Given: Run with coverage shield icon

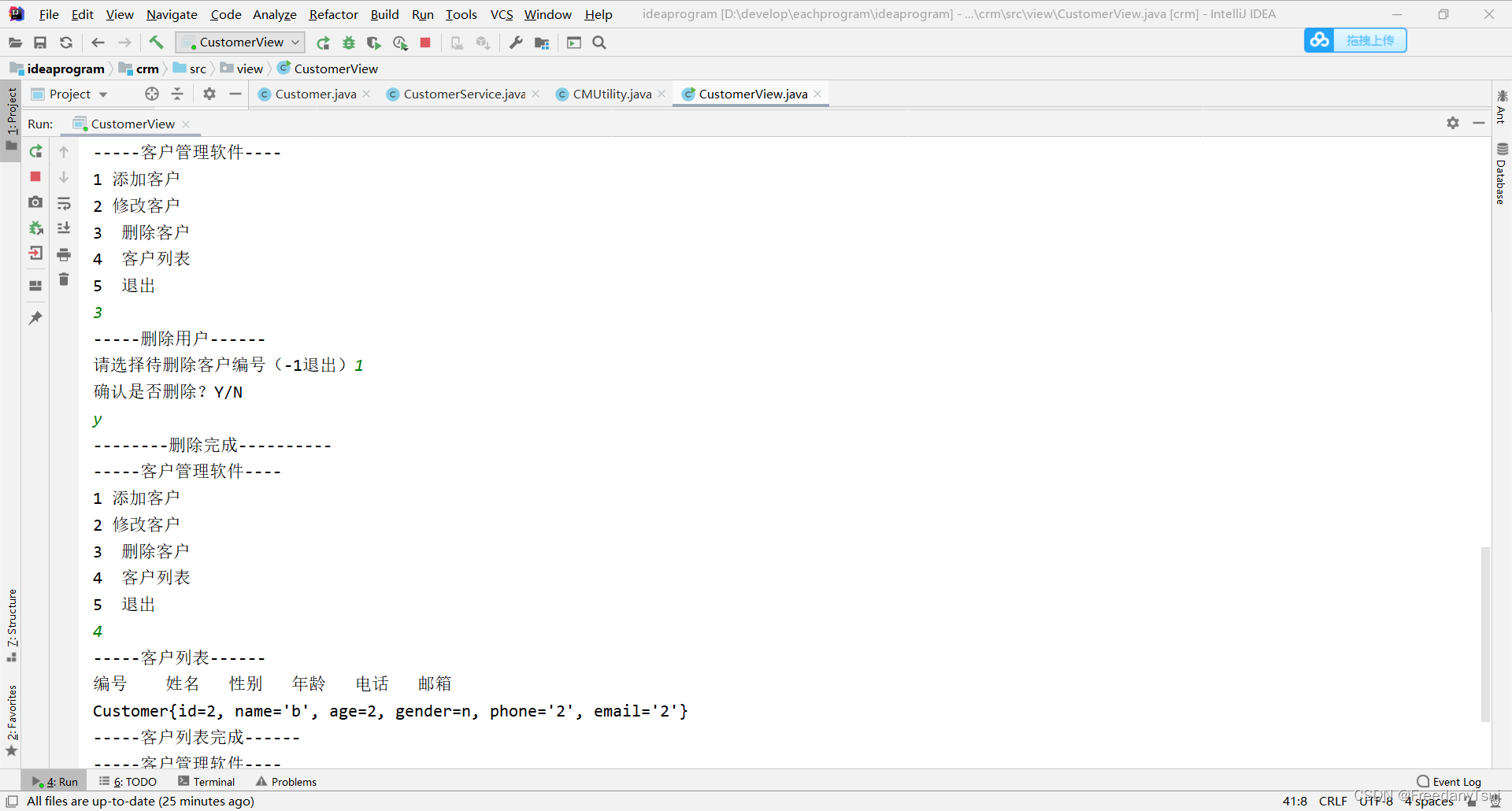Looking at the screenshot, I should 374,43.
